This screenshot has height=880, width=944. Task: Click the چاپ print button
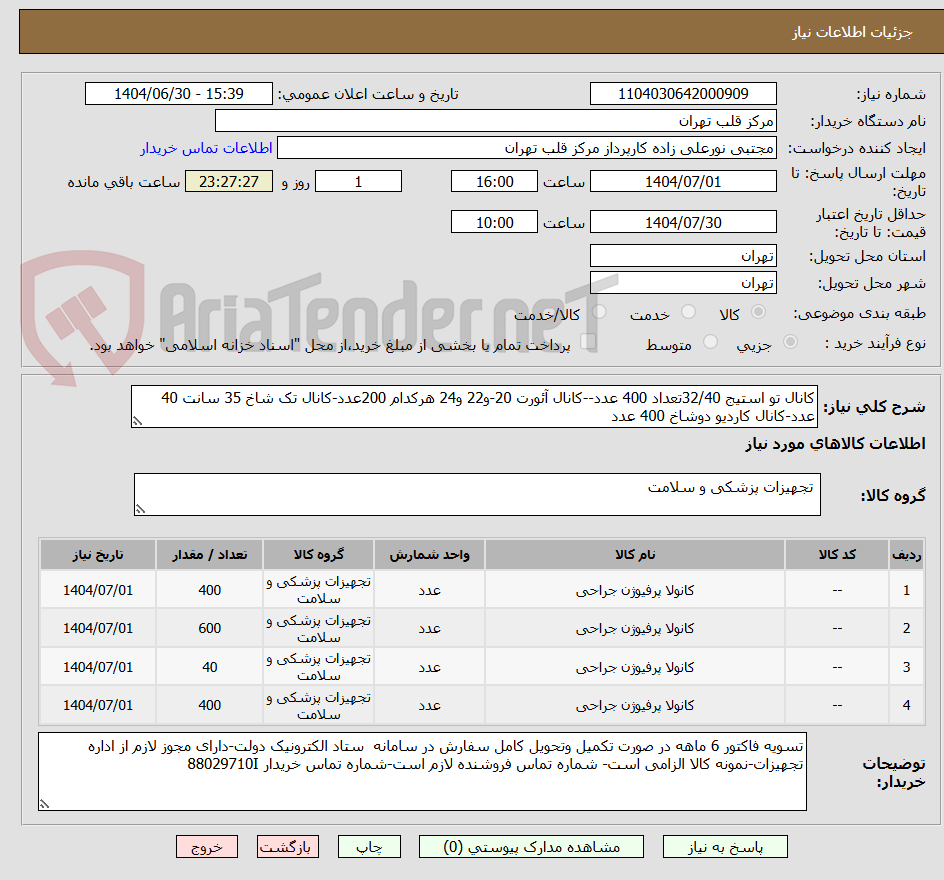coord(370,846)
